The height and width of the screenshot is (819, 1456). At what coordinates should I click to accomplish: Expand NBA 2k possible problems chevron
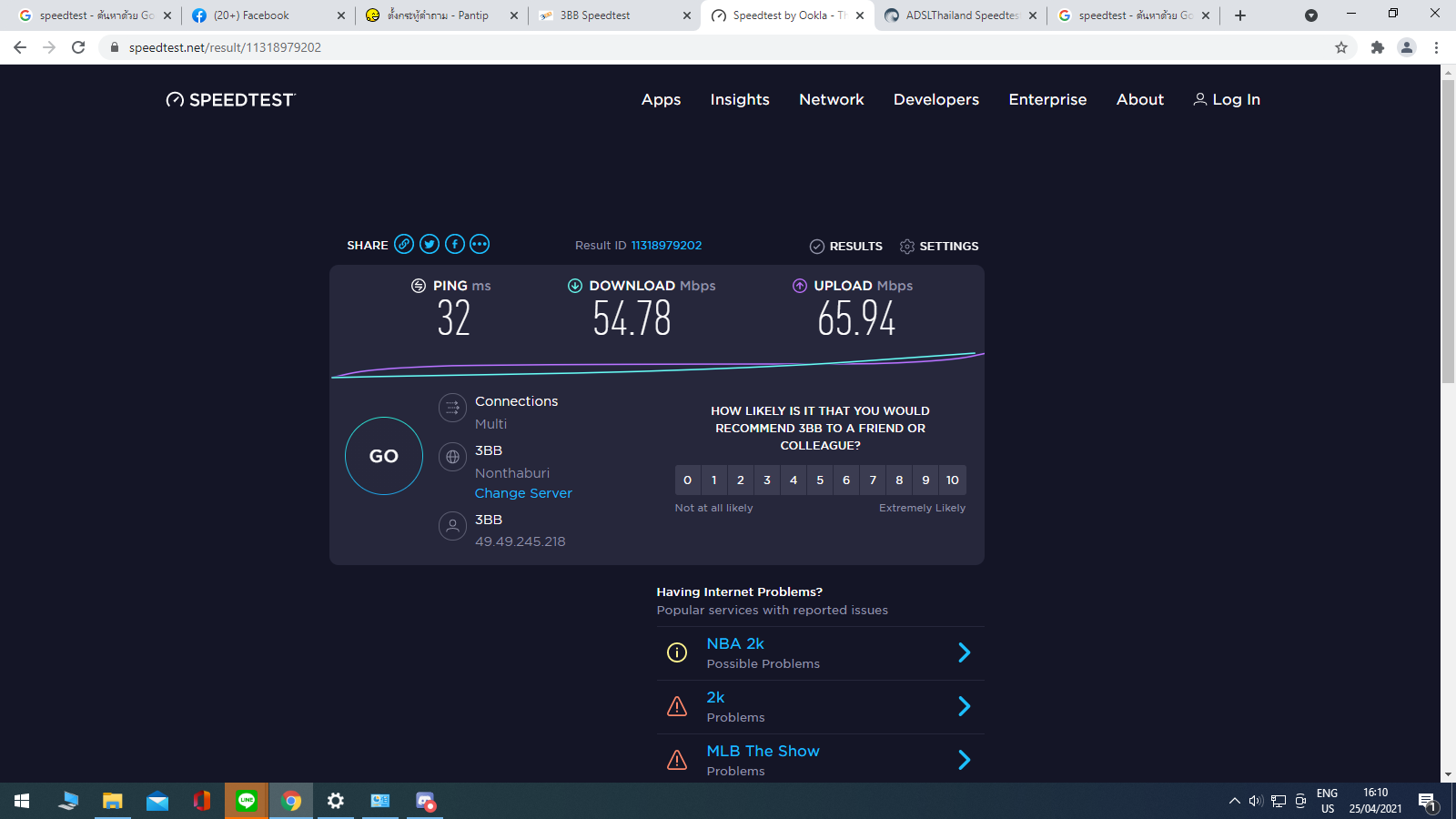pos(965,652)
